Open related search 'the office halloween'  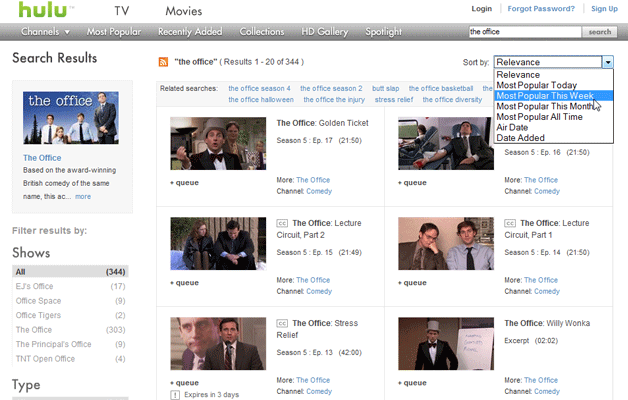(x=261, y=100)
